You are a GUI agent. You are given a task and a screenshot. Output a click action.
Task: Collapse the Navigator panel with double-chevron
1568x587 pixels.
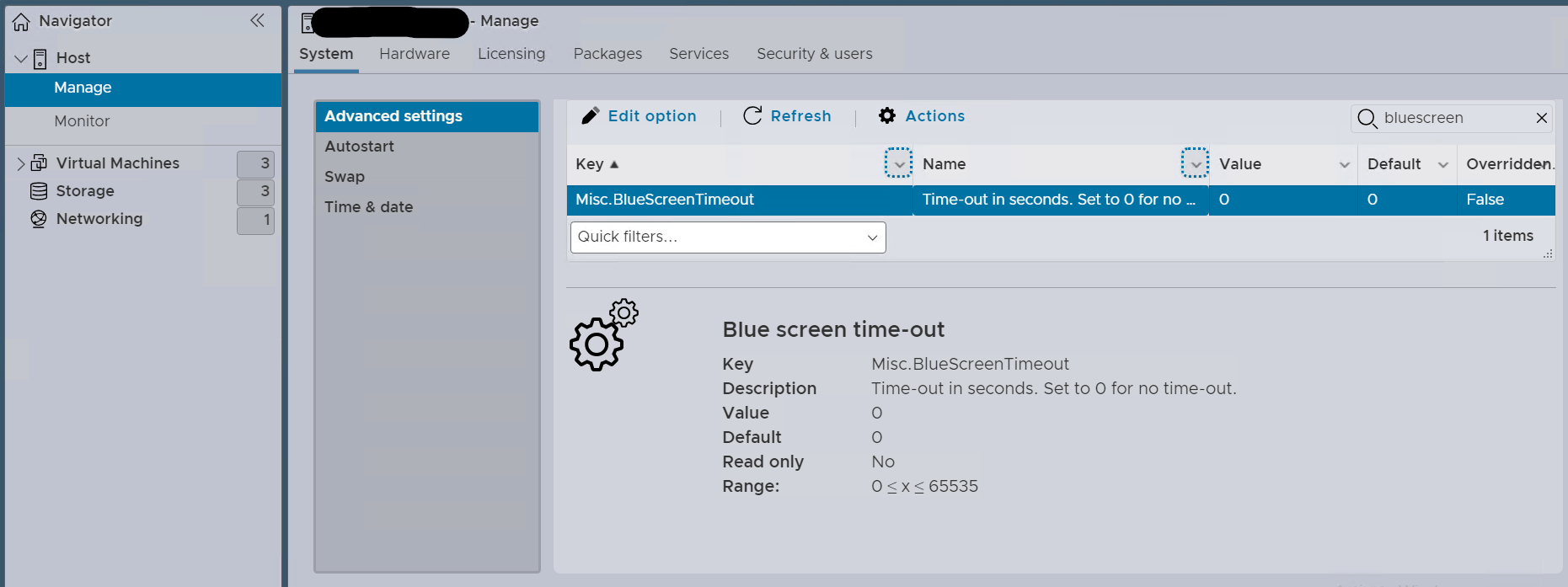(257, 20)
